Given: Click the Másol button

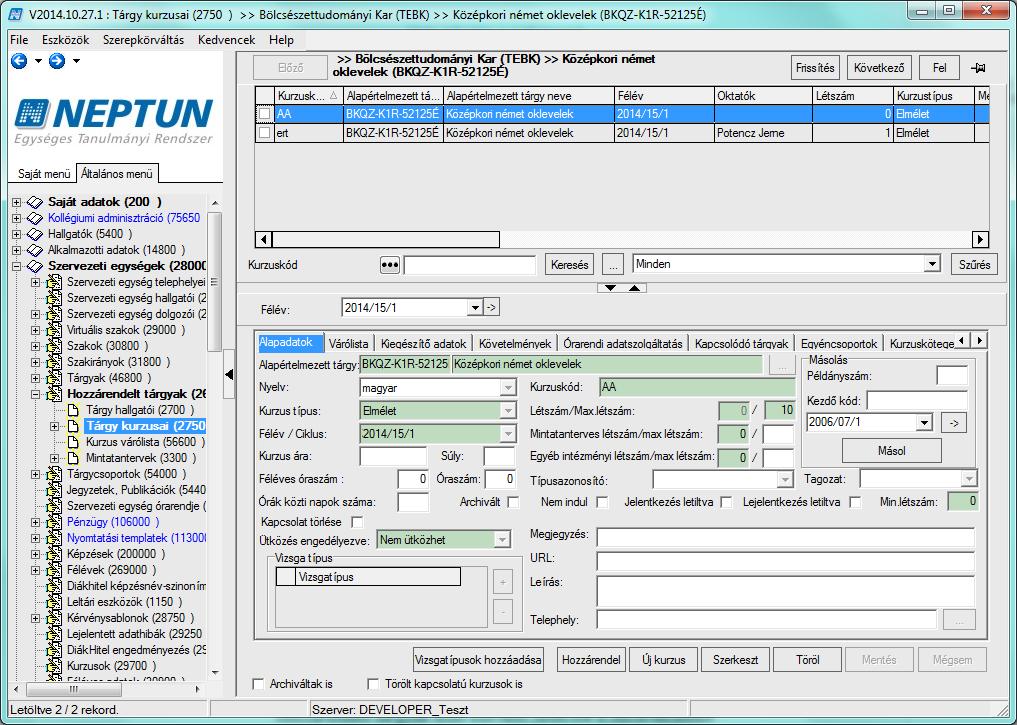Looking at the screenshot, I should click(892, 451).
